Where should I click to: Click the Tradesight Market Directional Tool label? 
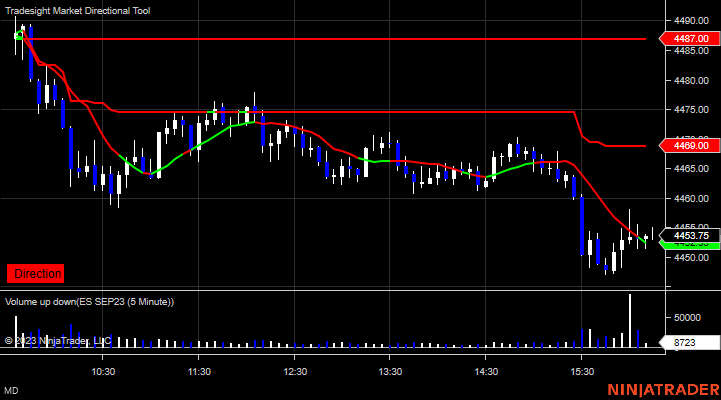point(77,11)
